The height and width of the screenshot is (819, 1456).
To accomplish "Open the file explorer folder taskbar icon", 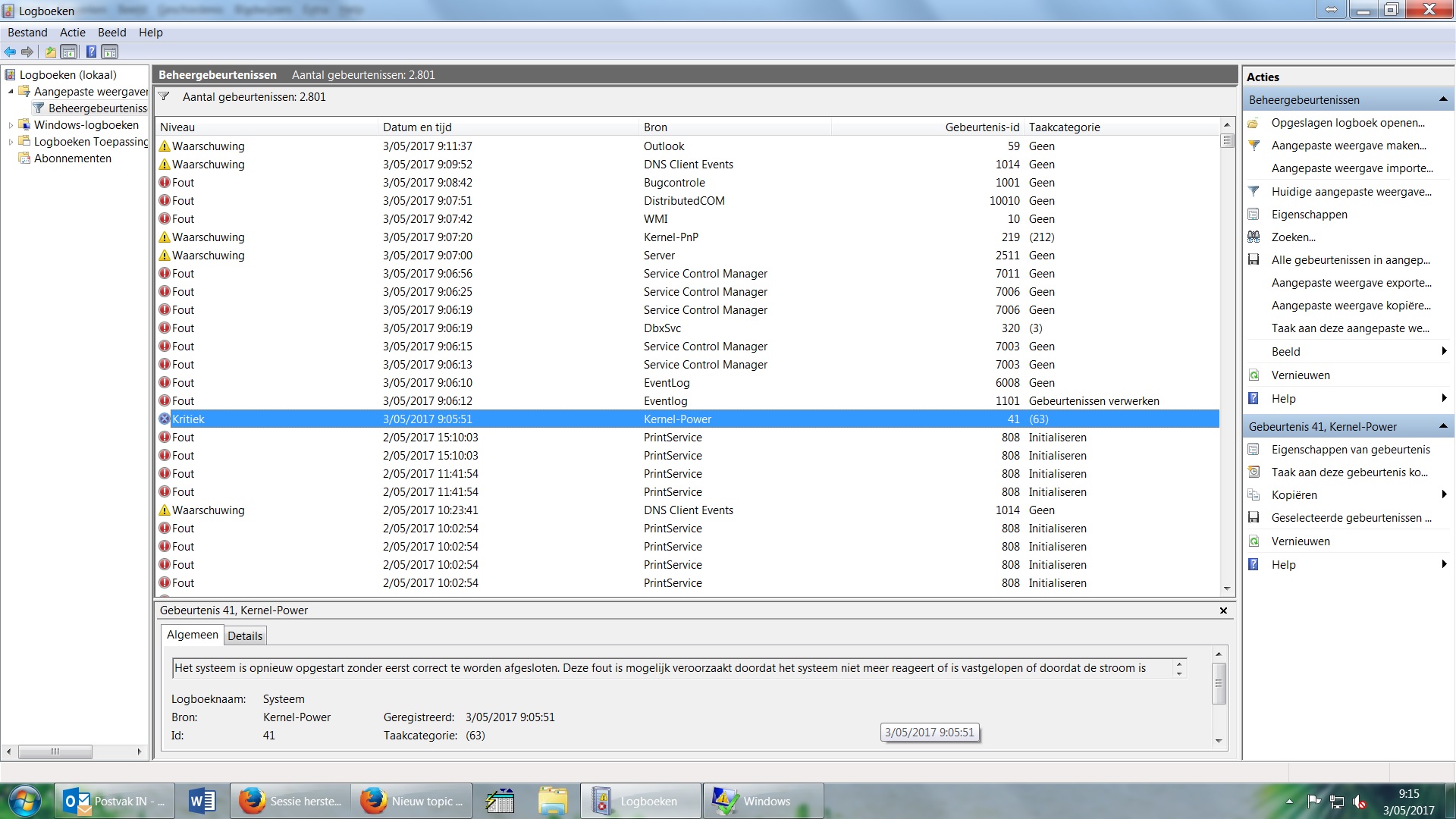I will coord(553,801).
